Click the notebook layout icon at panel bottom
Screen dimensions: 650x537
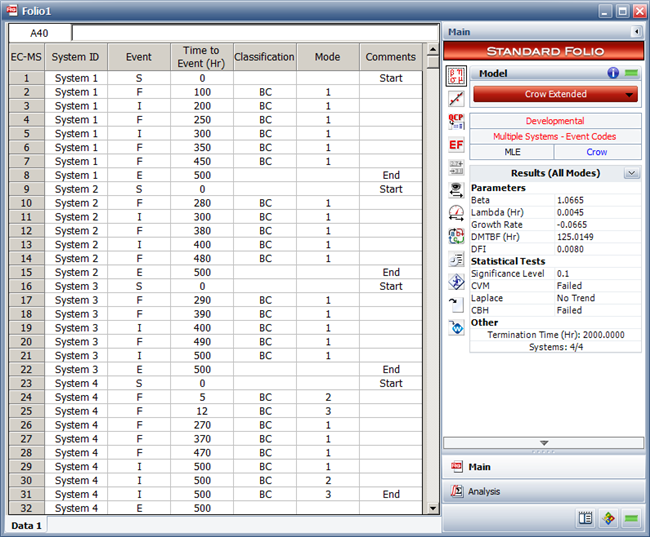(585, 518)
